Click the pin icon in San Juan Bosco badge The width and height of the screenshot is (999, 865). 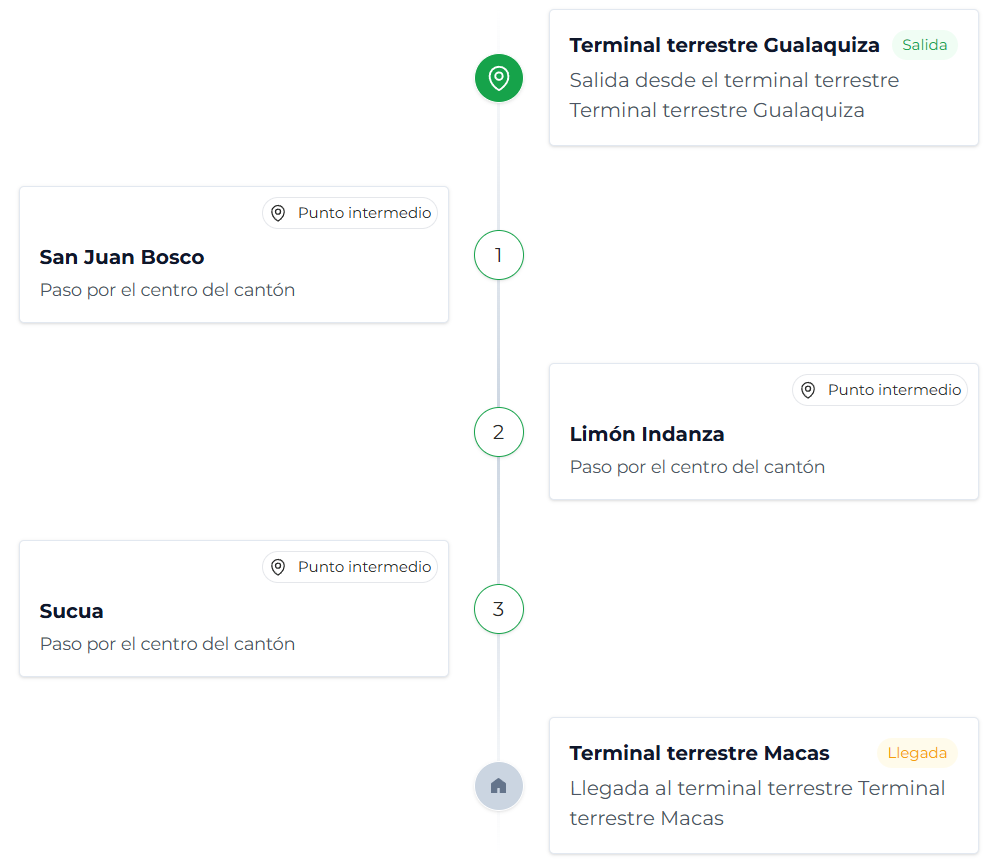click(279, 213)
